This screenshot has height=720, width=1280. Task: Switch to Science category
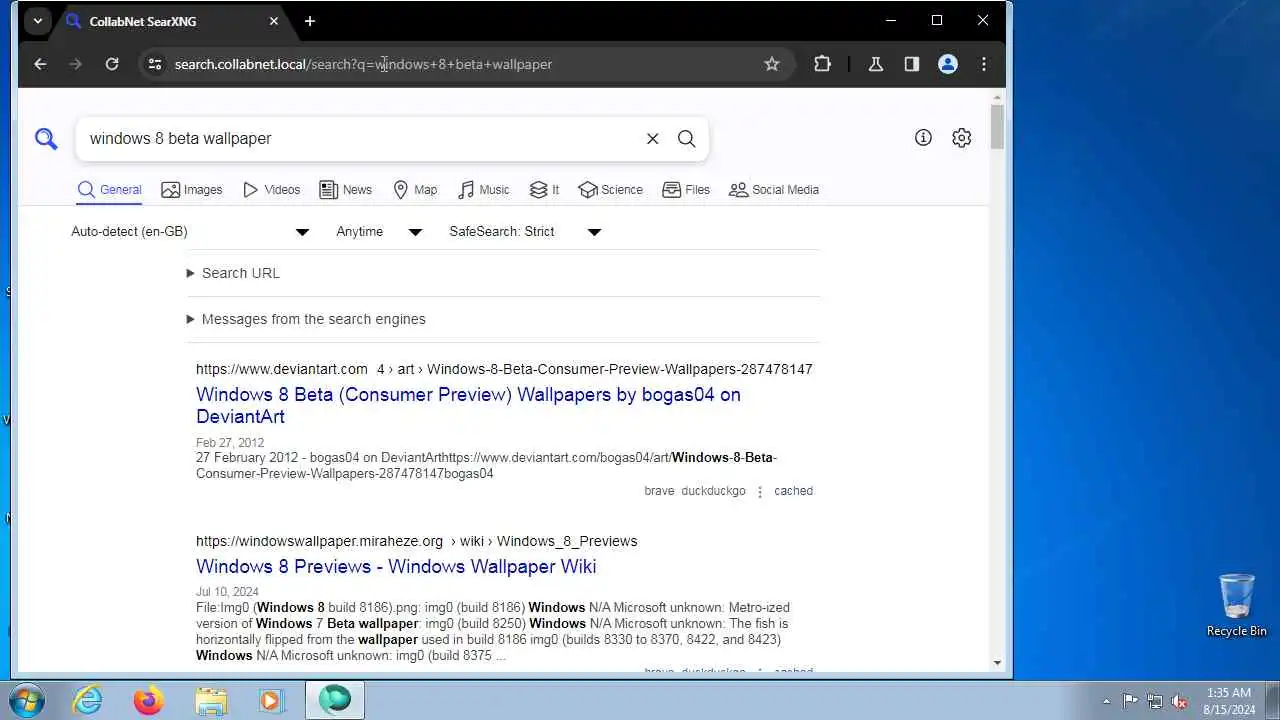coord(610,190)
